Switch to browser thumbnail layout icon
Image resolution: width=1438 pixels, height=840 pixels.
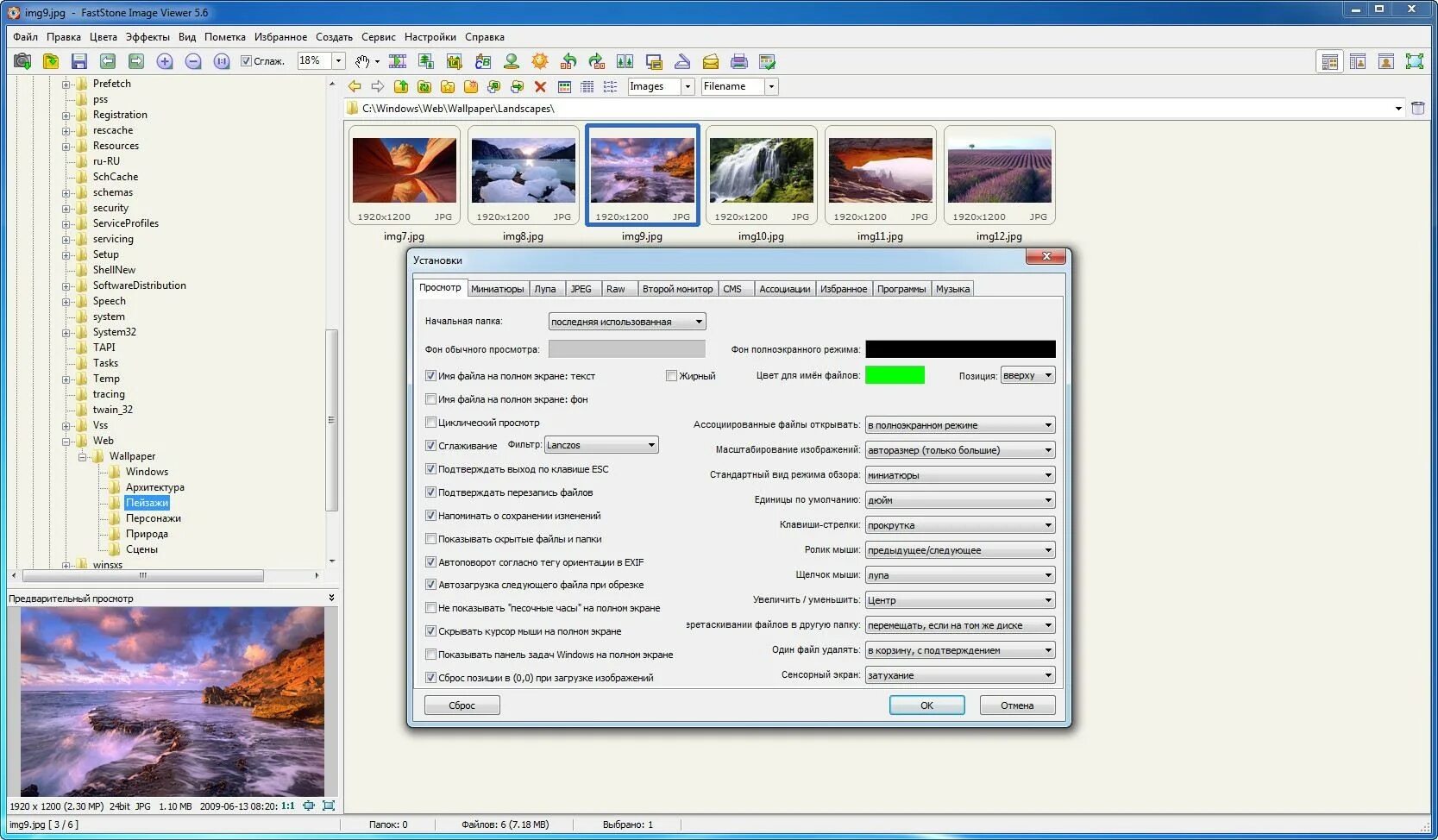click(x=1330, y=61)
